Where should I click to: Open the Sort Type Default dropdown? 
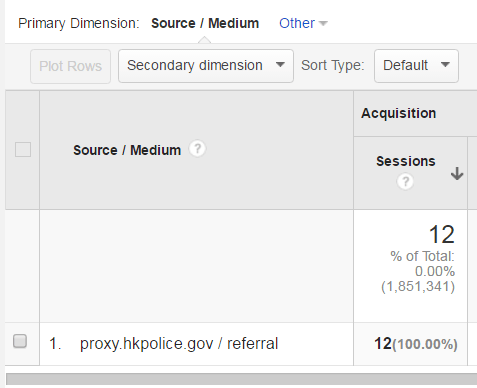(416, 66)
